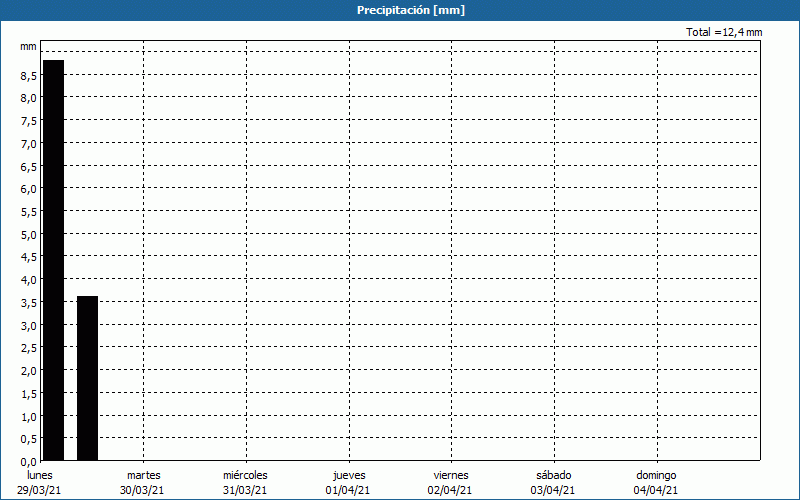Click the 7,5 y-axis value
Image resolution: width=800 pixels, height=500 pixels.
29,121
